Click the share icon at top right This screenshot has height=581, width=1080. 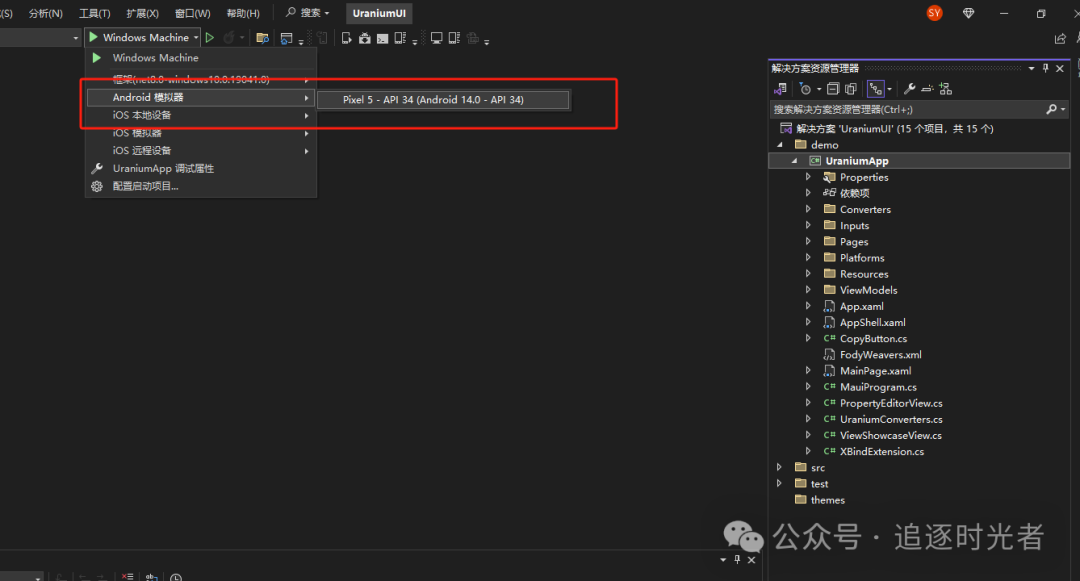[x=1060, y=39]
